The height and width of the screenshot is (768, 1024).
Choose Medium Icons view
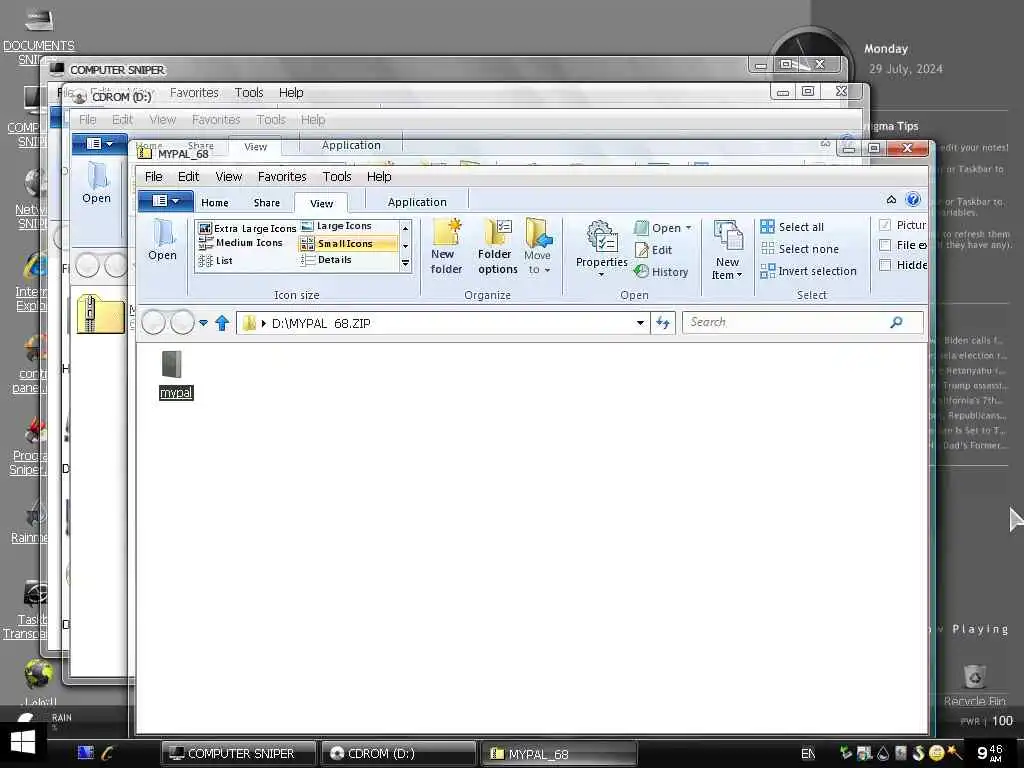(240, 243)
